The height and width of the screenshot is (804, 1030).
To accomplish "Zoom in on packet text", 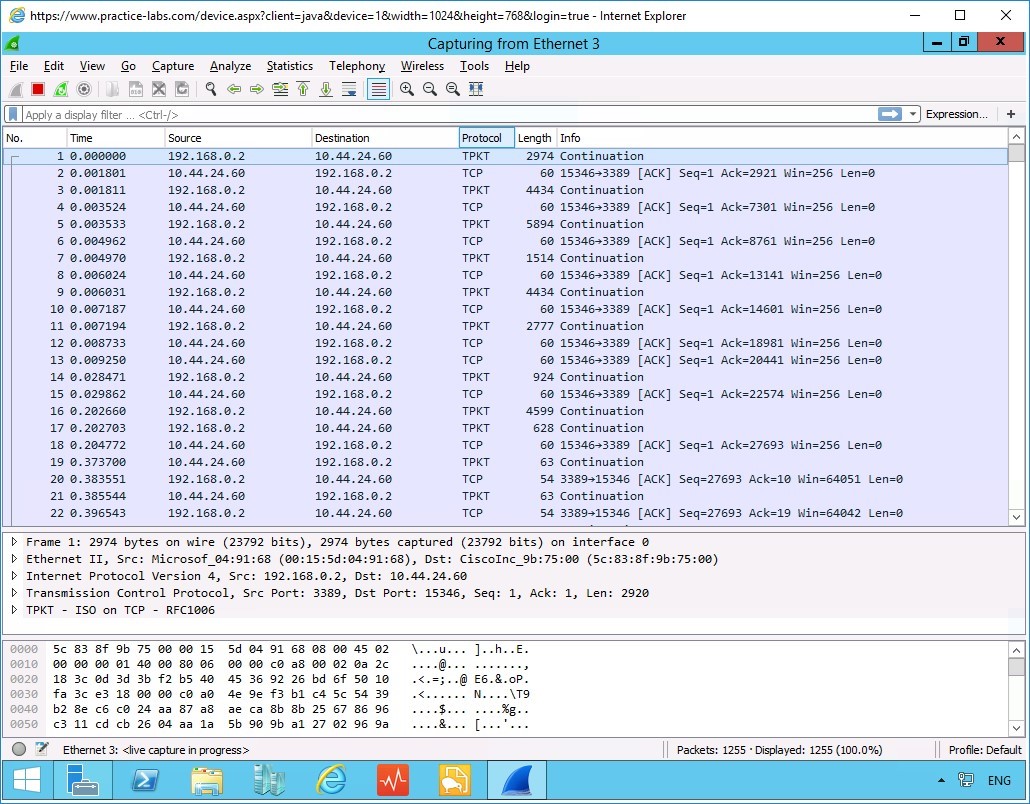I will (407, 89).
